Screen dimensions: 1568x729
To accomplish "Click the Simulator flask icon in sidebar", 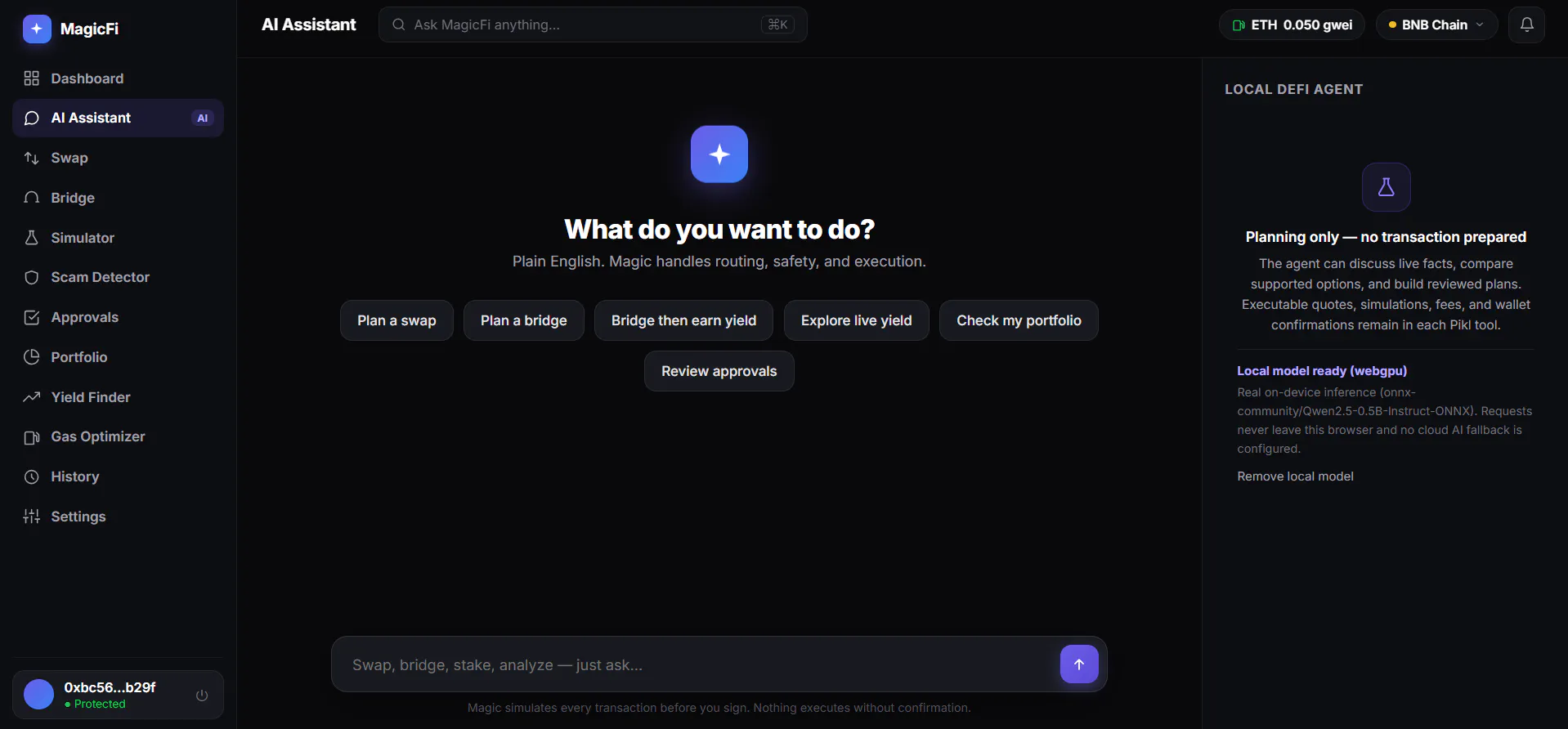I will click(x=32, y=238).
